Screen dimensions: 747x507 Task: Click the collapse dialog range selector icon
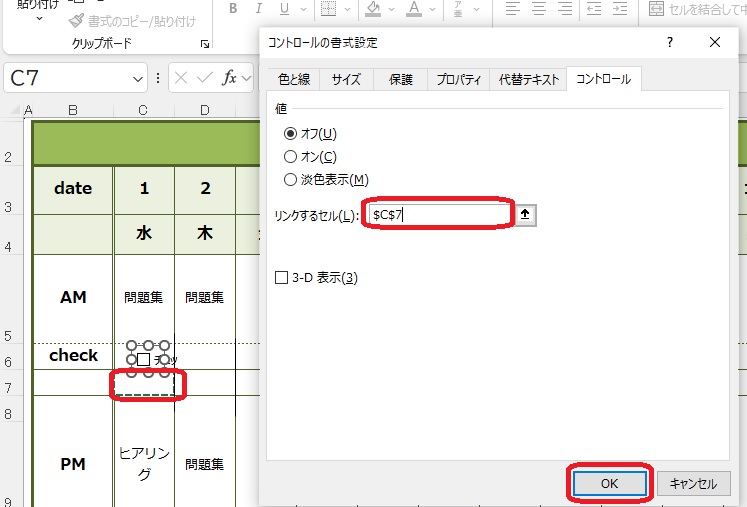(x=526, y=214)
